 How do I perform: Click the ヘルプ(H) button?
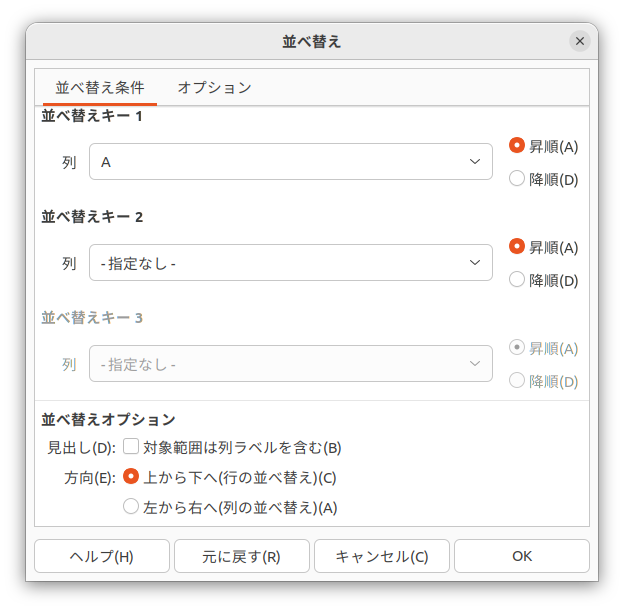(101, 556)
